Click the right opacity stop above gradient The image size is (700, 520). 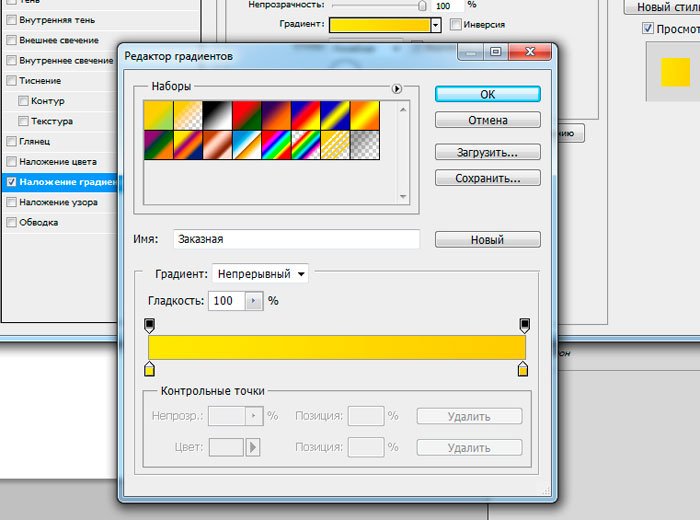point(524,325)
